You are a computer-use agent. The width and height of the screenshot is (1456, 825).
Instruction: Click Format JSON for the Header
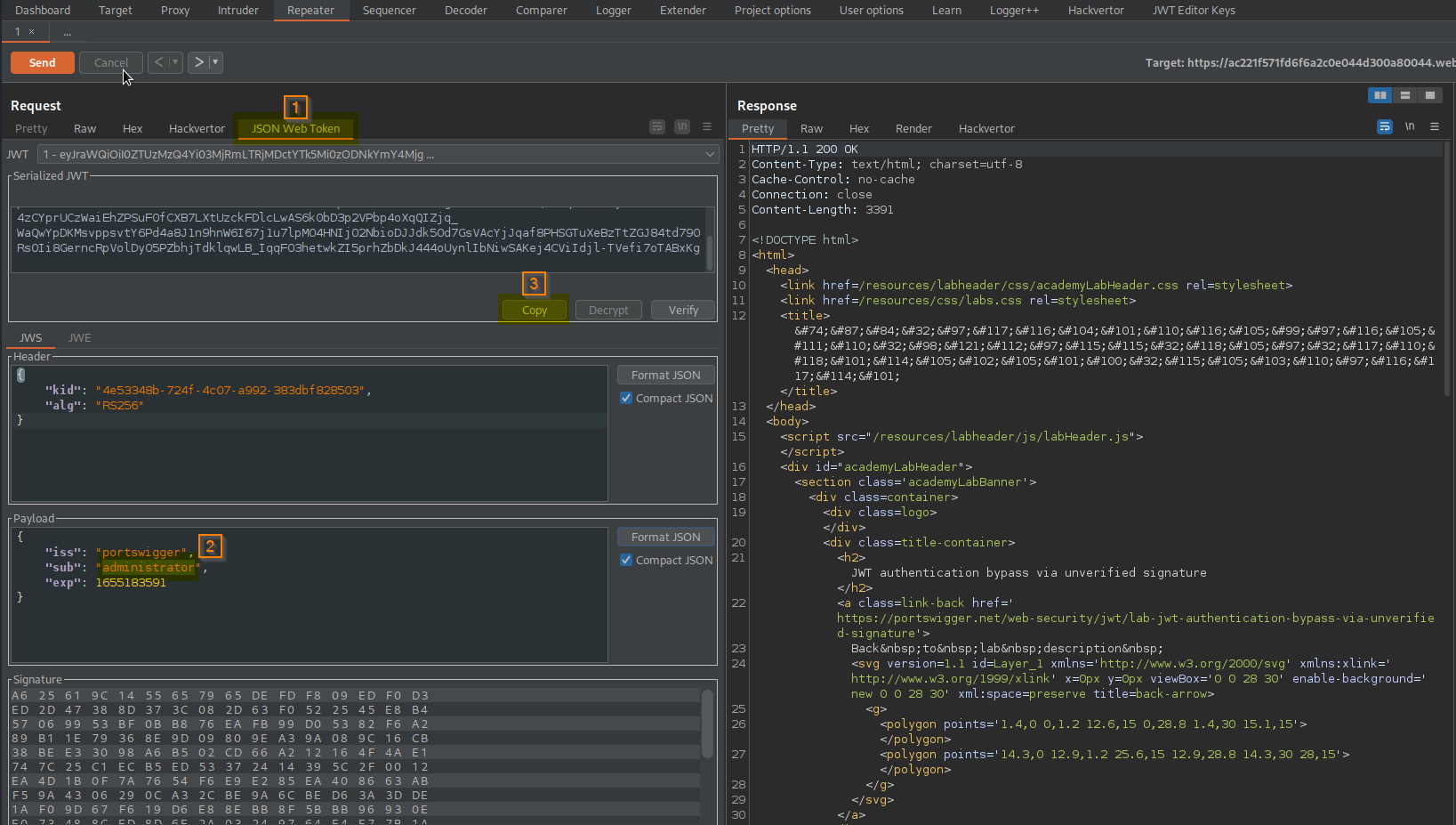click(x=666, y=375)
